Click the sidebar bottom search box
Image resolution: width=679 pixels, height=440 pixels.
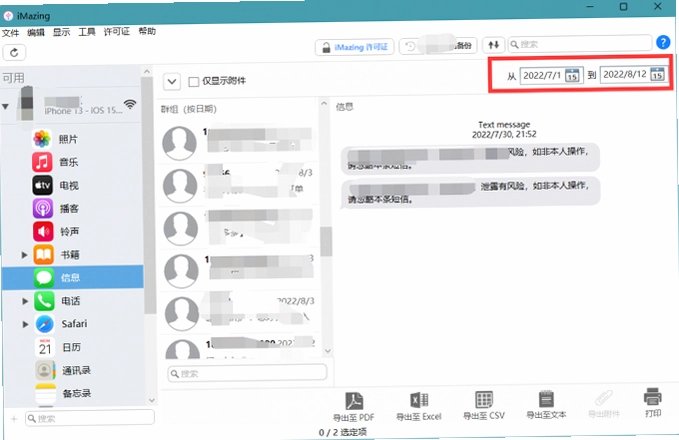point(90,418)
